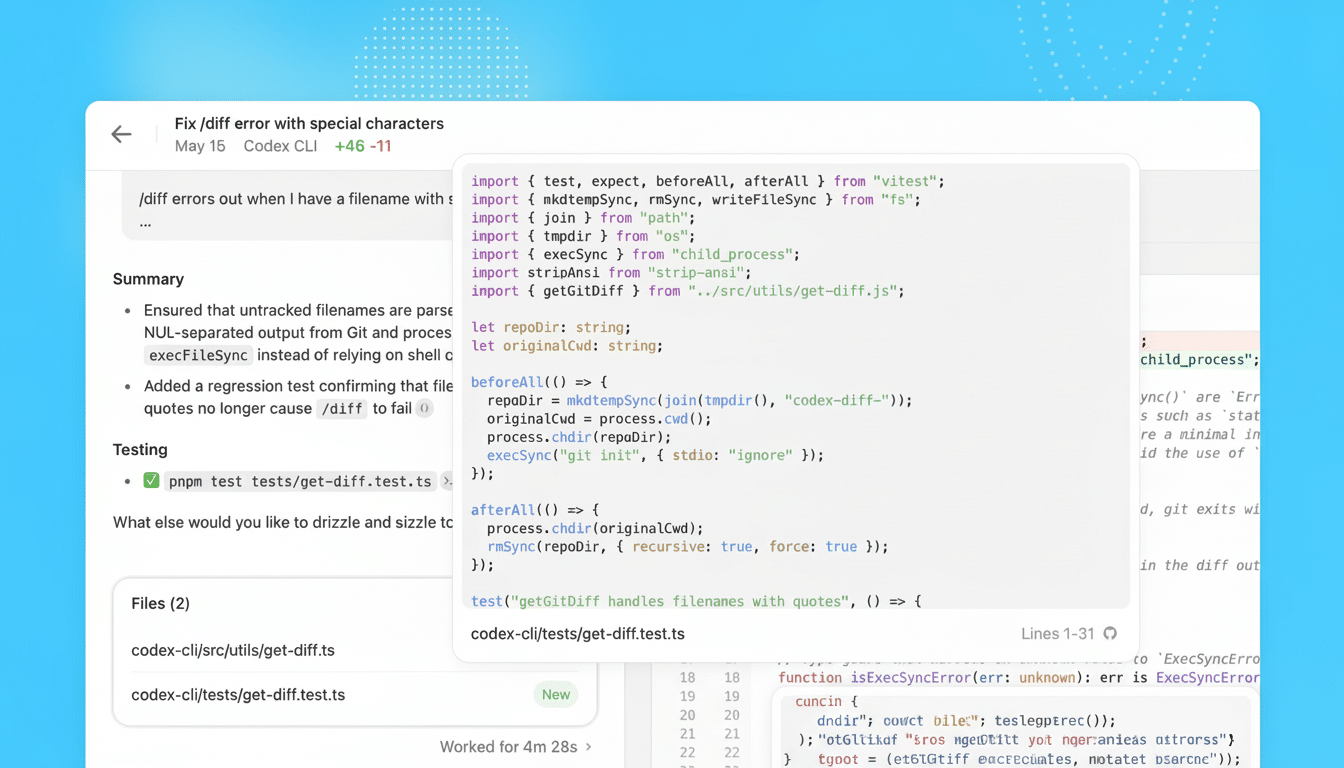Click the green checkmark on the pnpm test entry
The width and height of the screenshot is (1344, 768).
point(151,481)
